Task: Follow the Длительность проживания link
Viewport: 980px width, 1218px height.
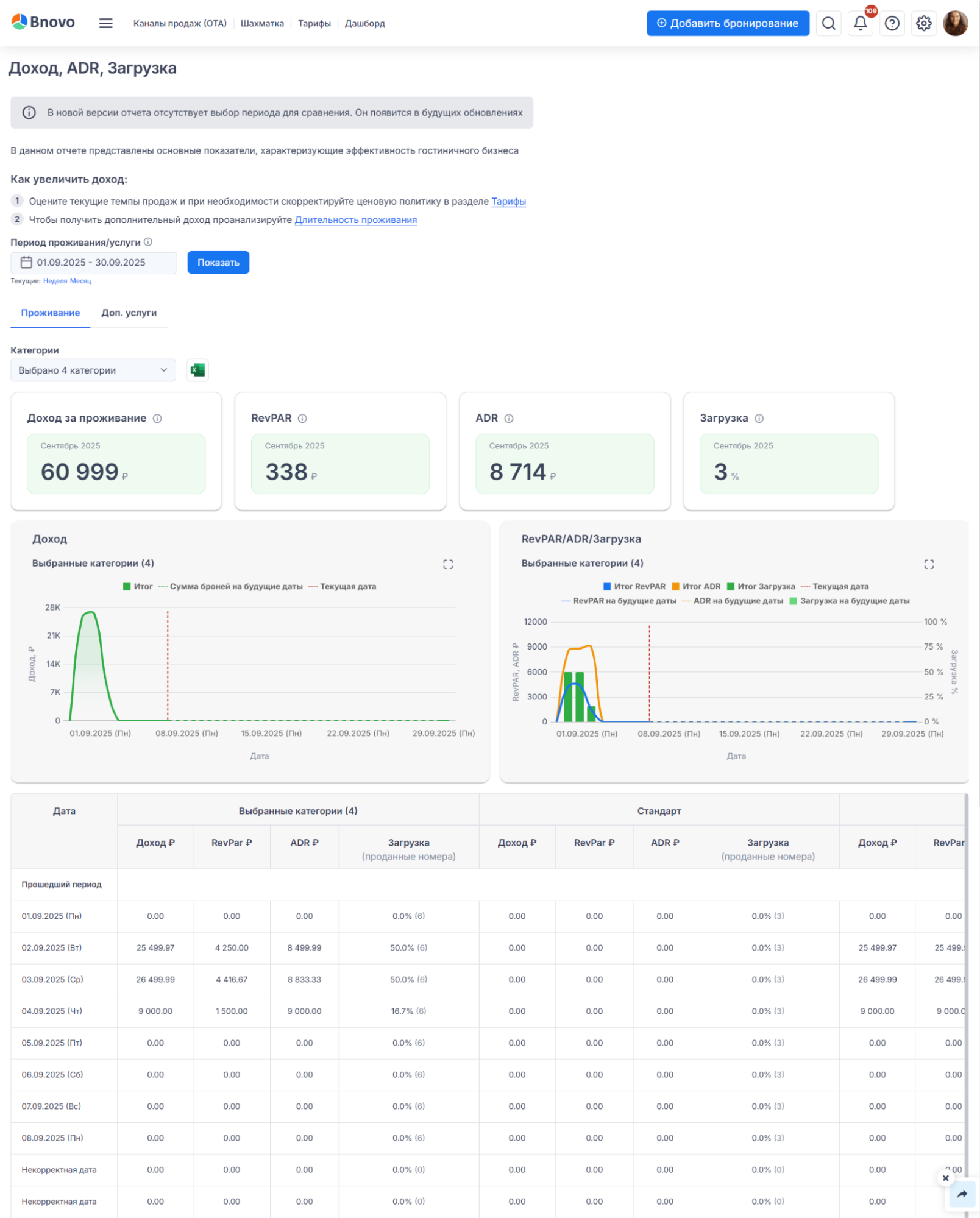Action: point(355,220)
